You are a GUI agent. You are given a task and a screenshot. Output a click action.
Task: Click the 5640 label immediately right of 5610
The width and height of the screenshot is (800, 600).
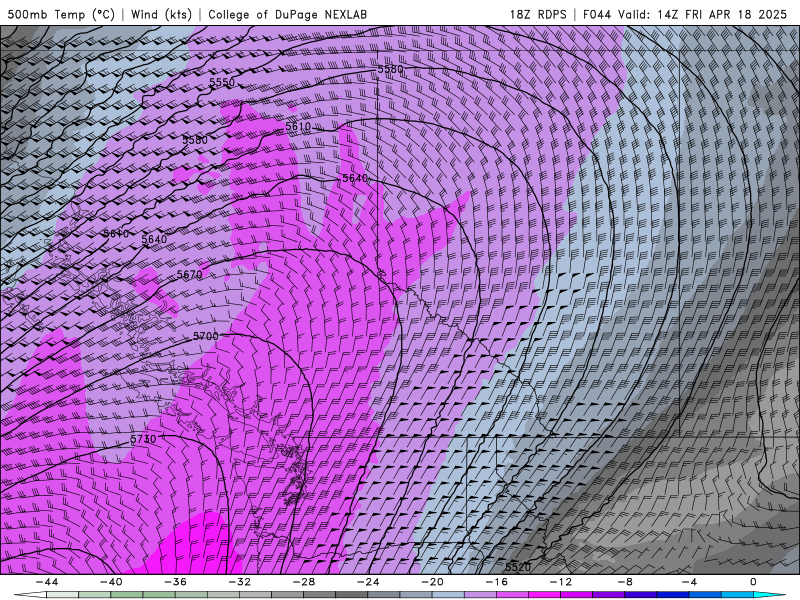tap(154, 239)
